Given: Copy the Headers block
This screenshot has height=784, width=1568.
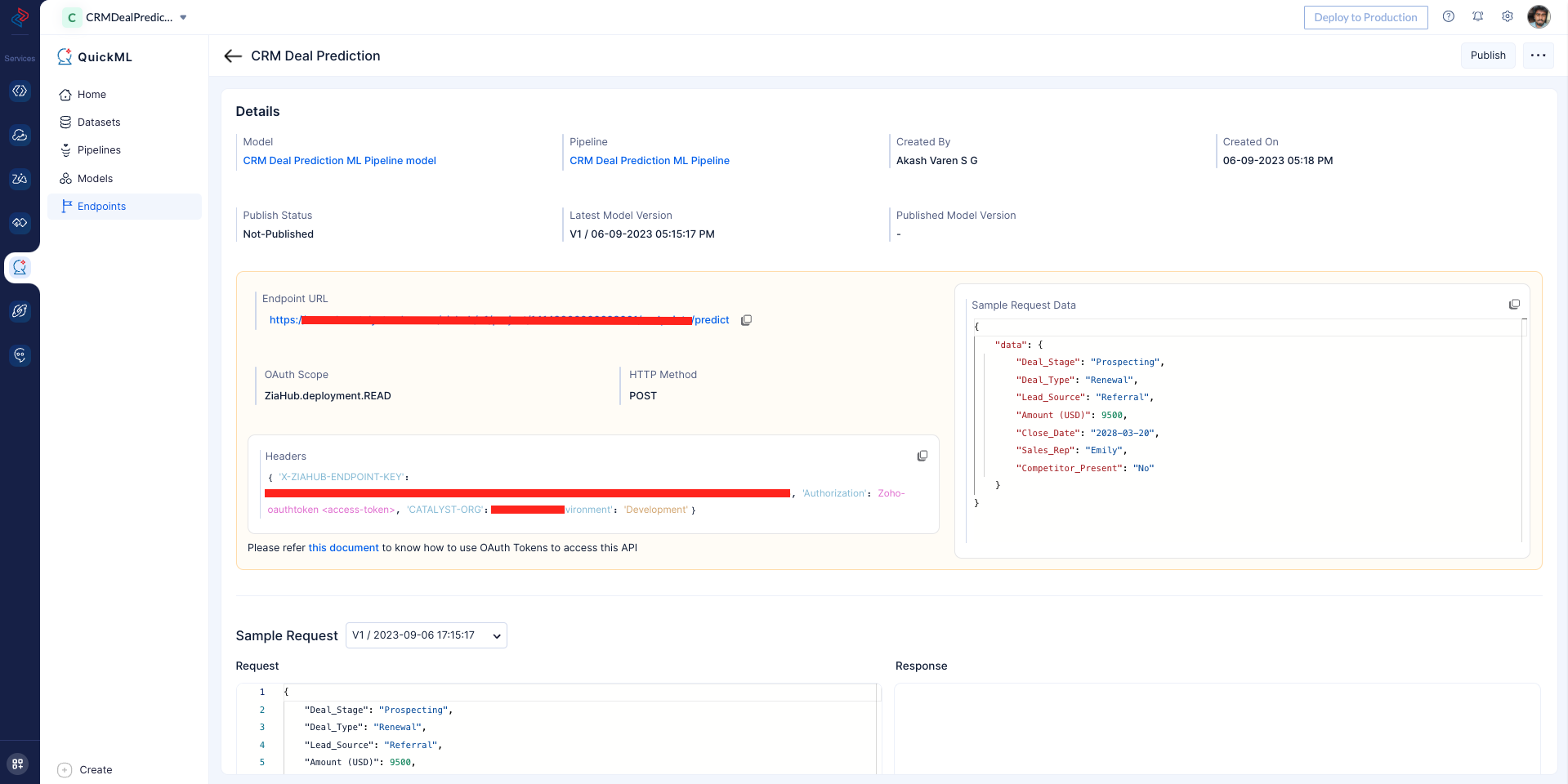Looking at the screenshot, I should pyautogui.click(x=922, y=456).
